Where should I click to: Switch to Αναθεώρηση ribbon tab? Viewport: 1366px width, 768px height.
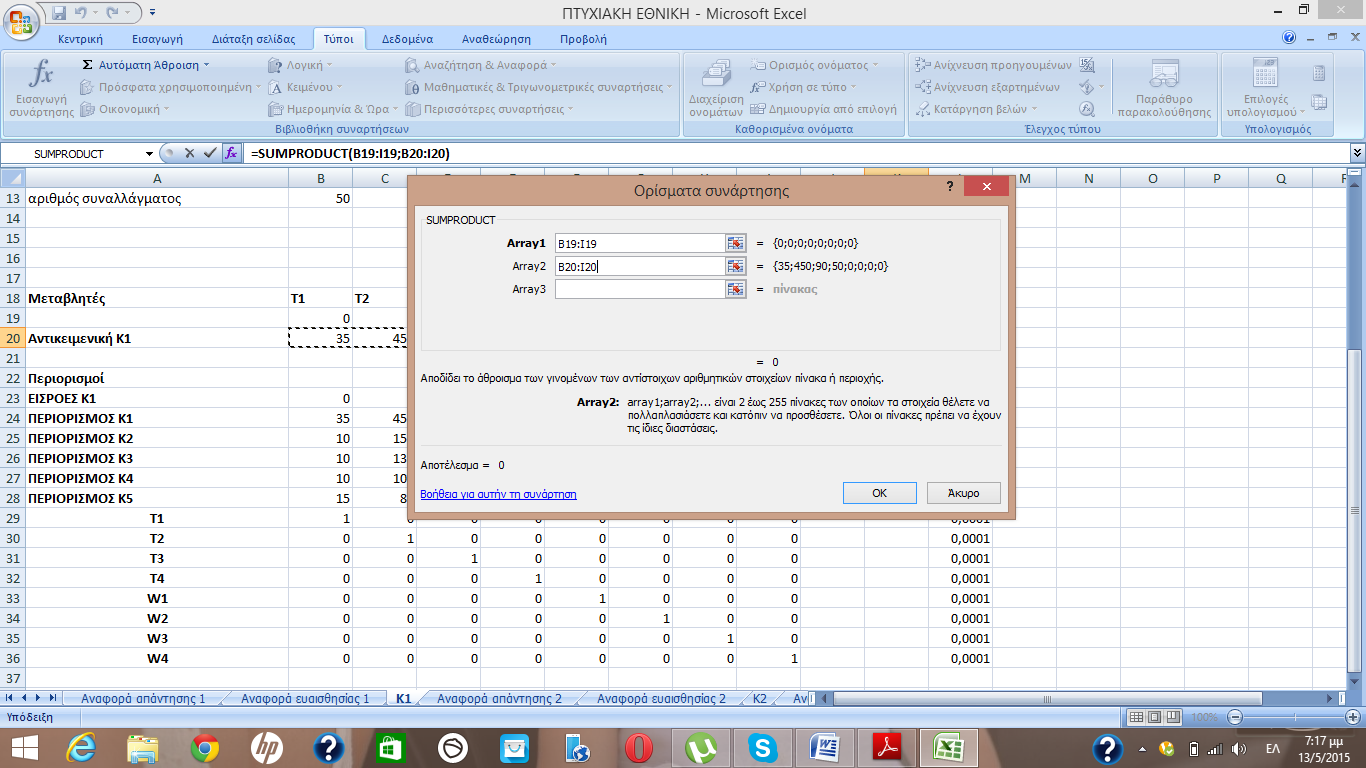coord(496,39)
